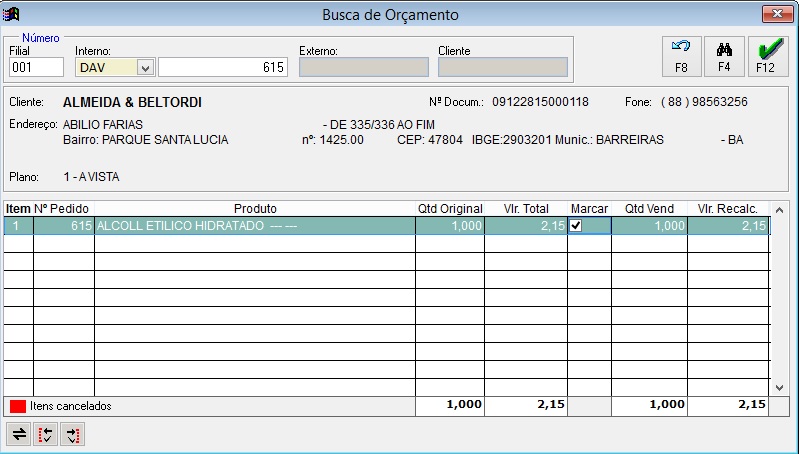Click client name ALMEIDA & BELTORDI
799x454 pixels.
pyautogui.click(x=132, y=102)
